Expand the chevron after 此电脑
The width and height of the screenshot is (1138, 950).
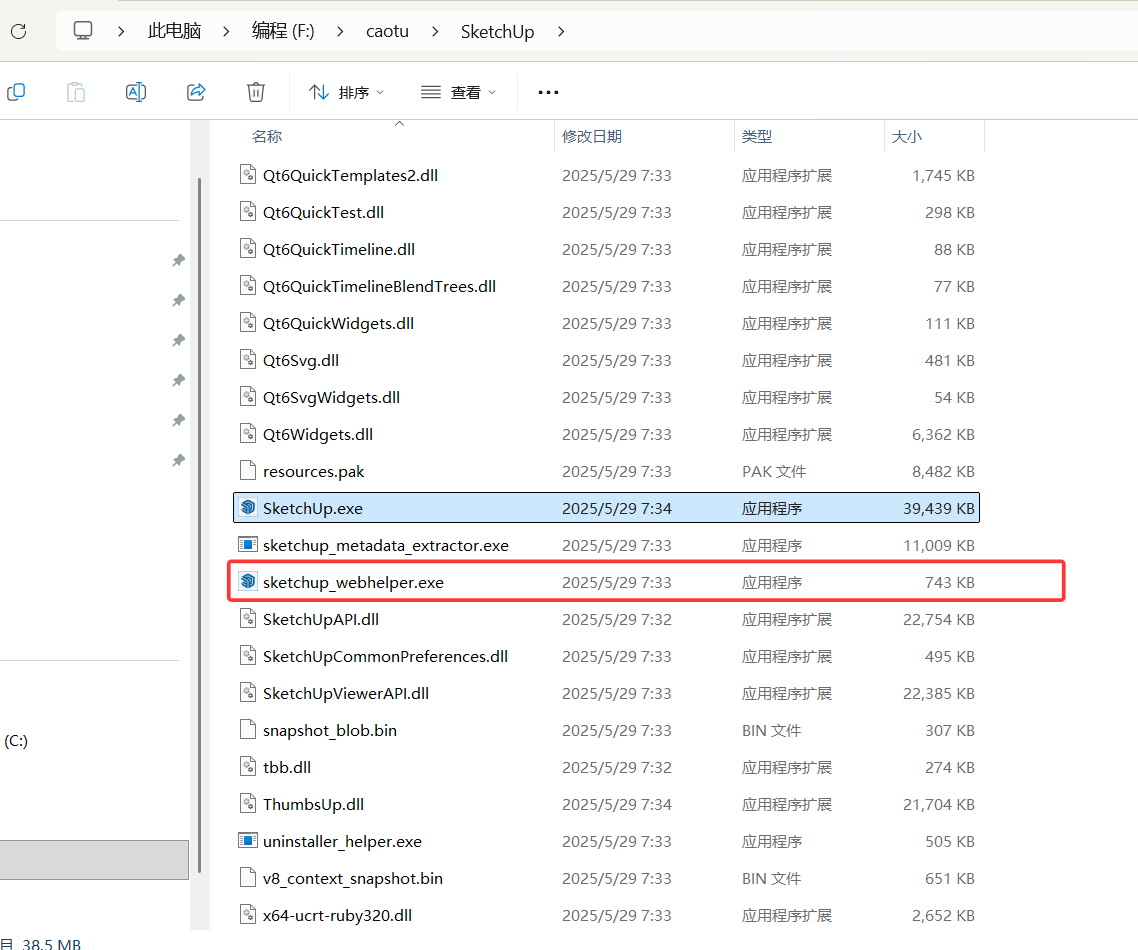226,31
